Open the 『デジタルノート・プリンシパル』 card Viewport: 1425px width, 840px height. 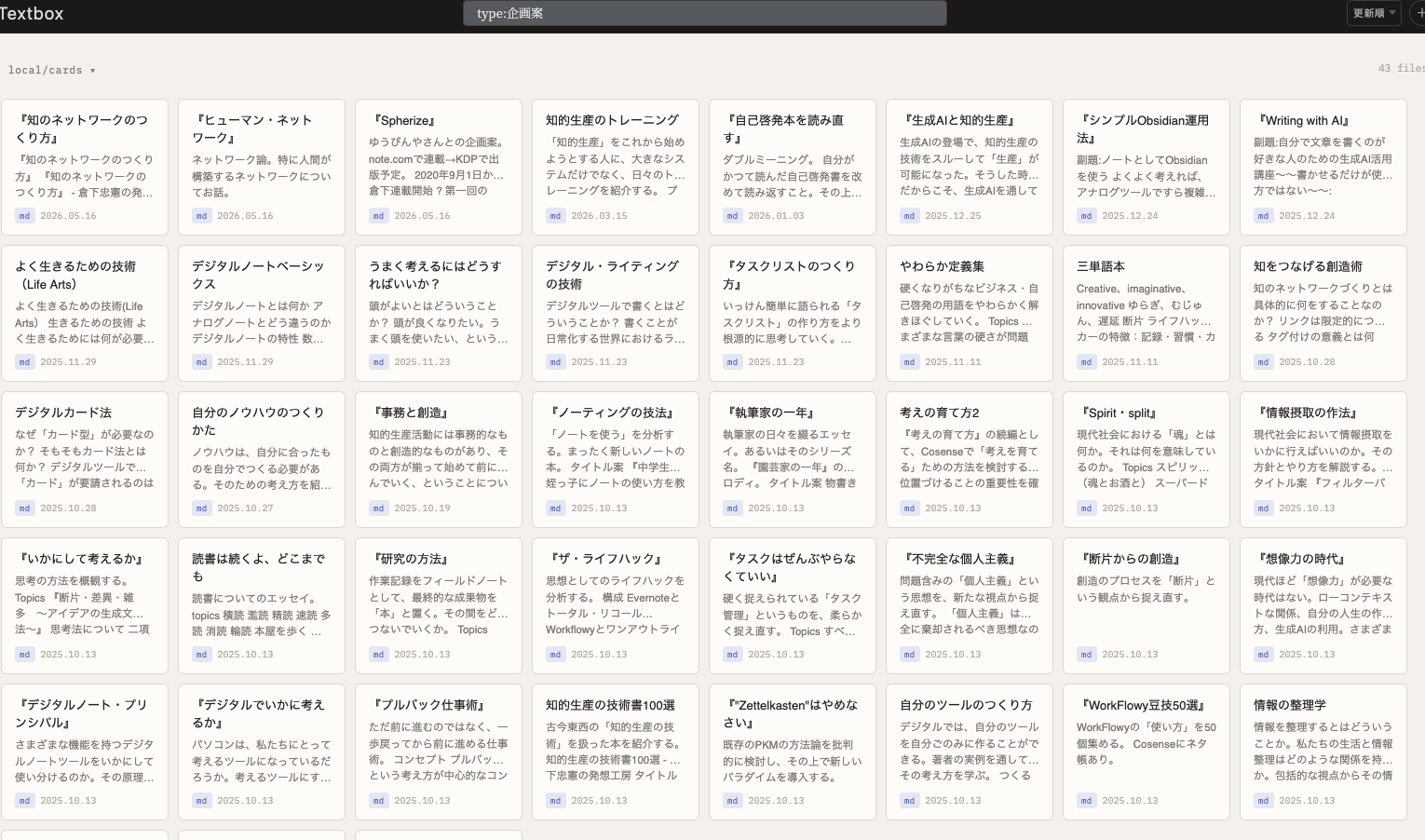pyautogui.click(x=85, y=752)
